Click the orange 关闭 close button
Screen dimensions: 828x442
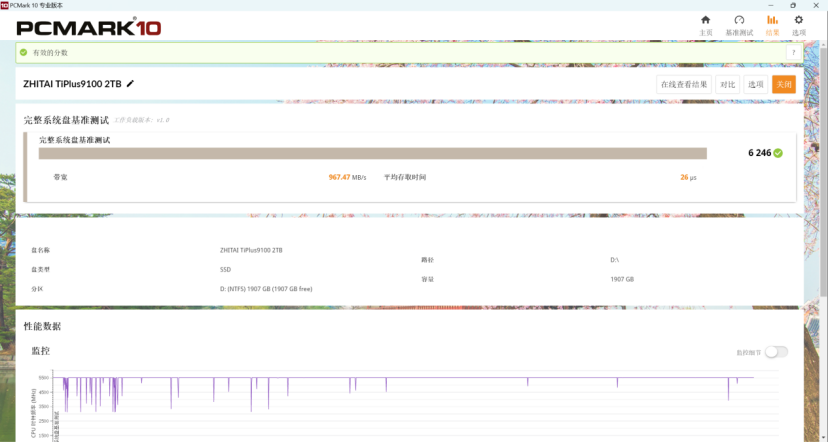(784, 84)
